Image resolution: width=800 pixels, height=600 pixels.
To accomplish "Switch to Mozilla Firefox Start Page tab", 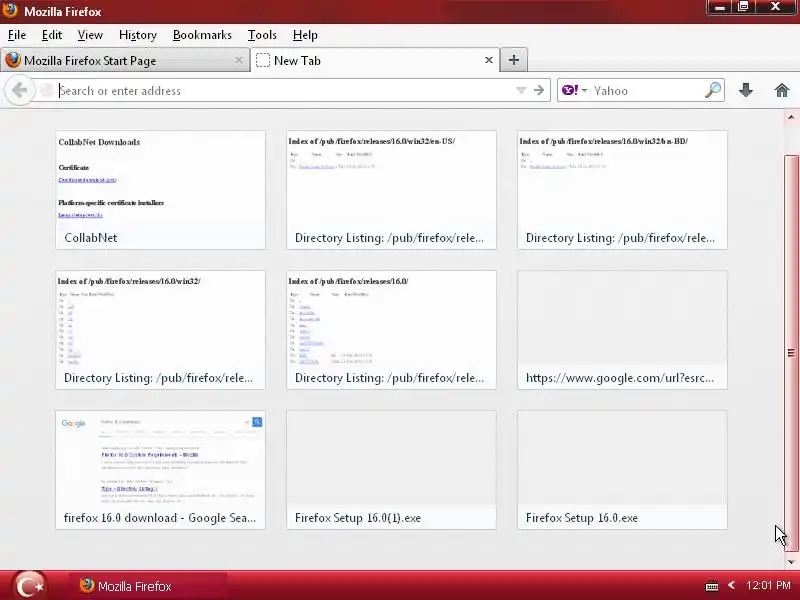I will pos(124,60).
